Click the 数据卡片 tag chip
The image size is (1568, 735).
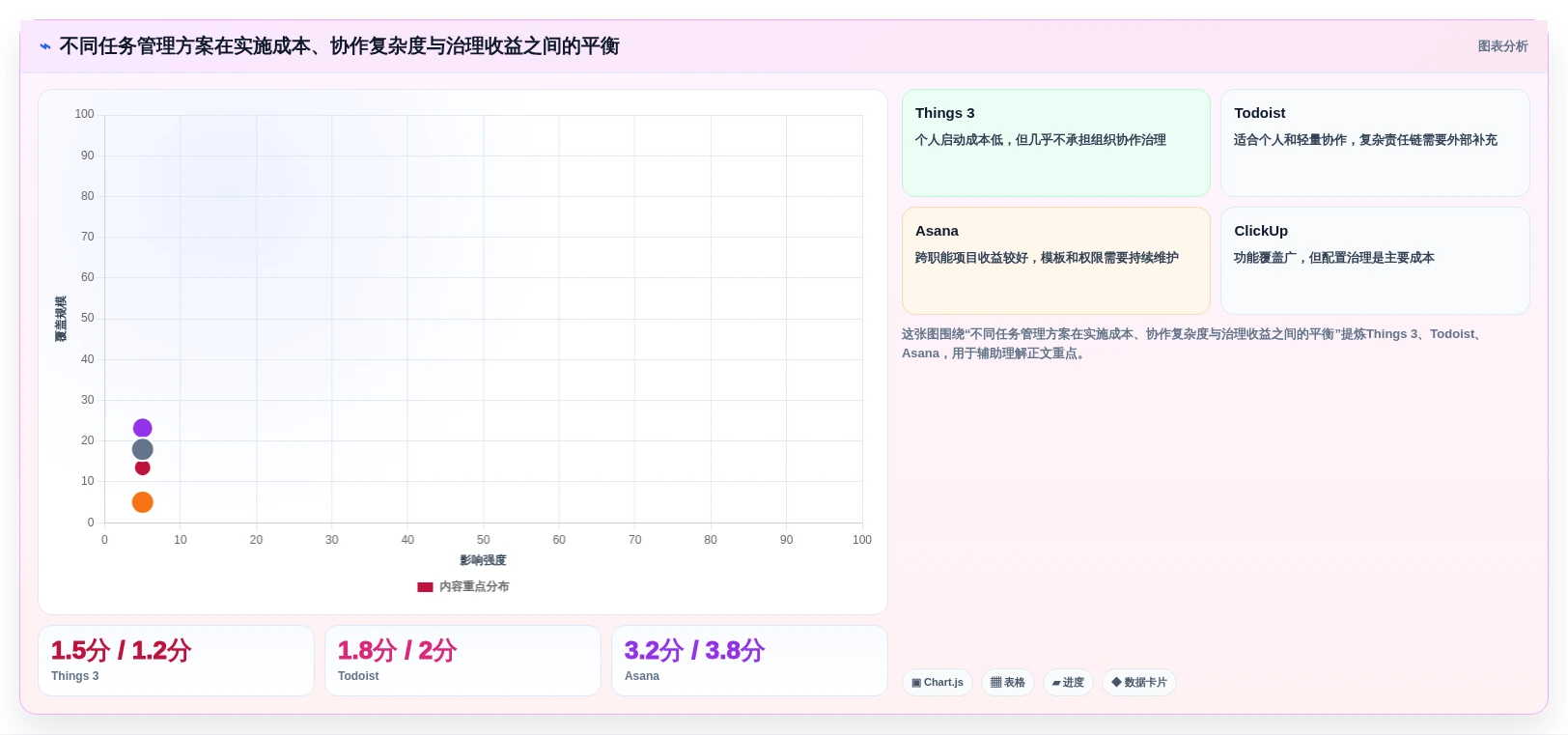pyautogui.click(x=1139, y=682)
